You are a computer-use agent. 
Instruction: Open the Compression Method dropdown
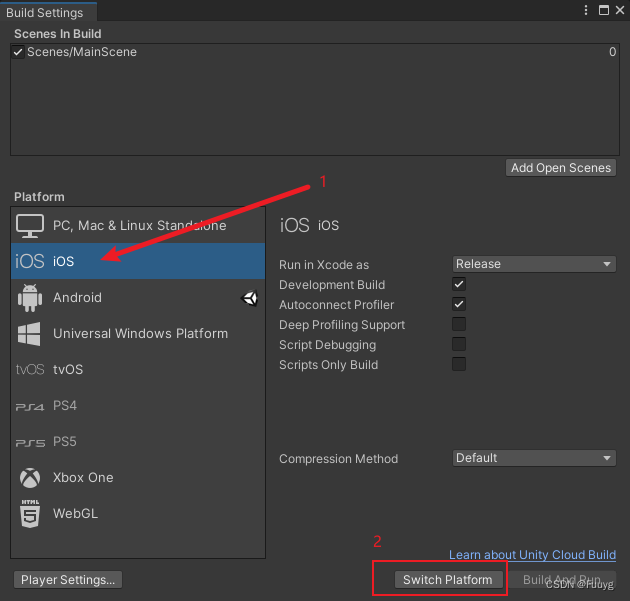534,458
